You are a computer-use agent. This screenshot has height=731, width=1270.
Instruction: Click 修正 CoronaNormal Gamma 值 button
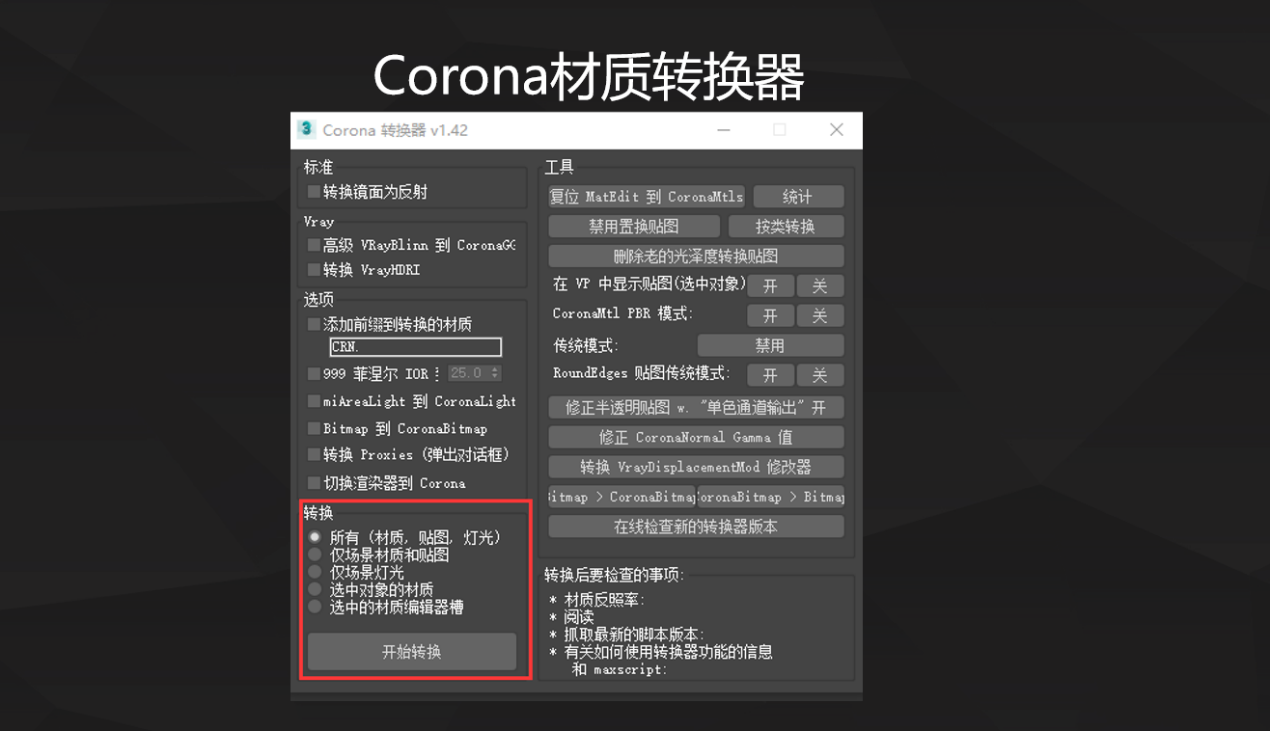(x=696, y=438)
